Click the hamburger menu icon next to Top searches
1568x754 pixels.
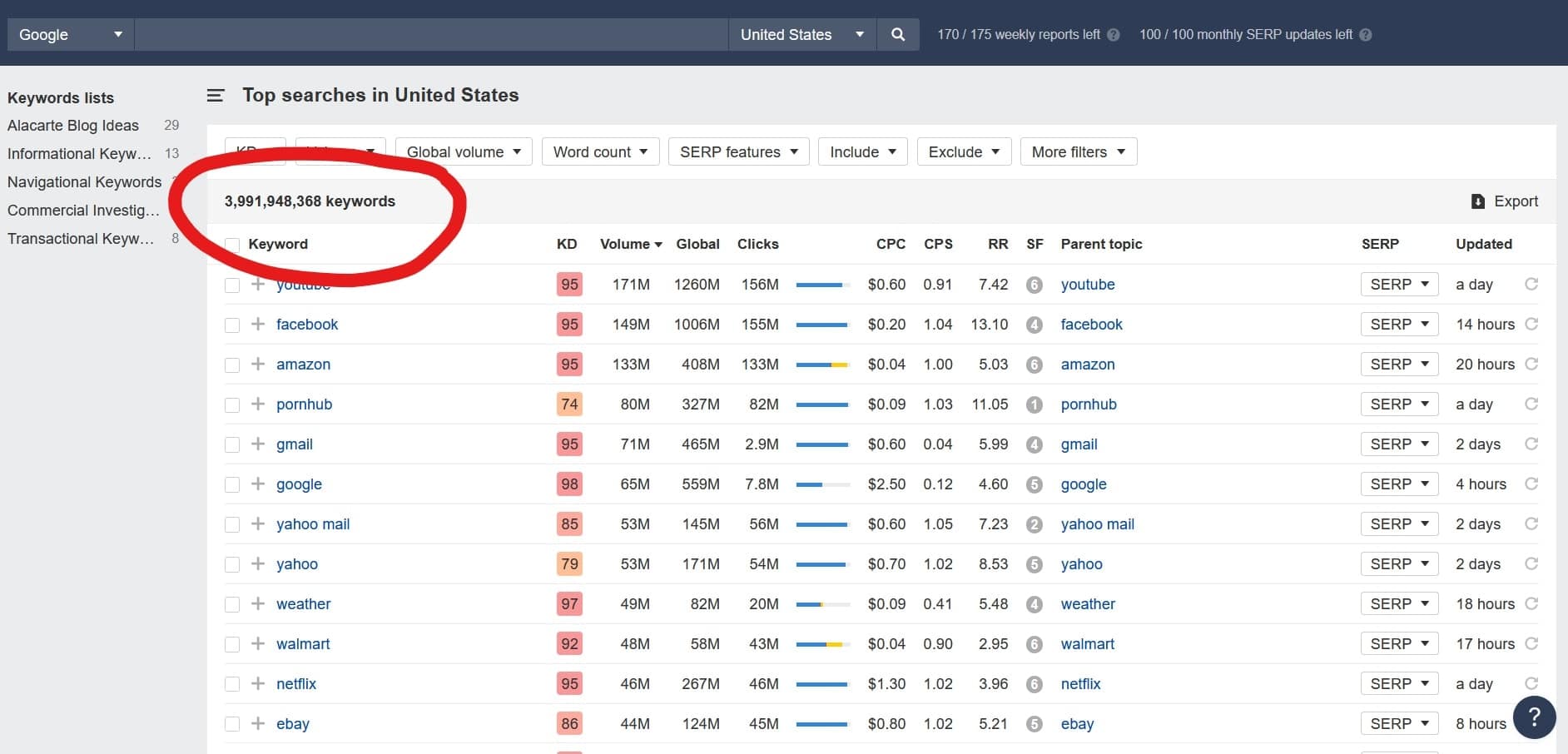pos(216,95)
